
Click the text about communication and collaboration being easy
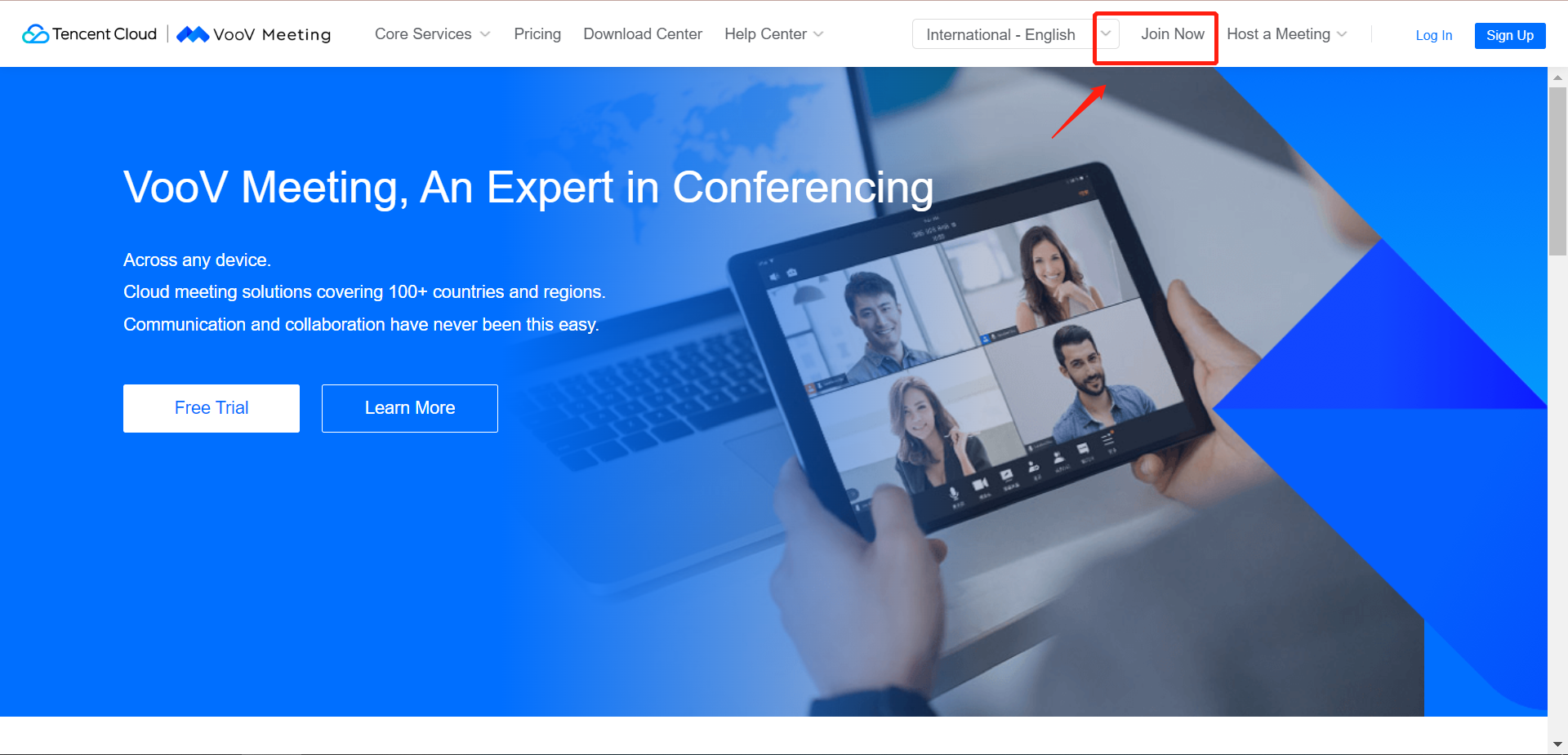(x=361, y=325)
